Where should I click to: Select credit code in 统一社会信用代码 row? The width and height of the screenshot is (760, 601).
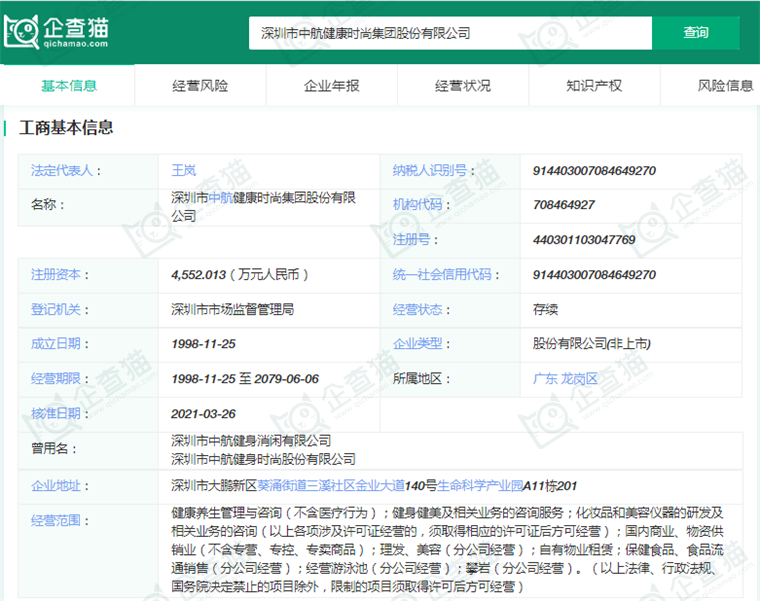594,275
